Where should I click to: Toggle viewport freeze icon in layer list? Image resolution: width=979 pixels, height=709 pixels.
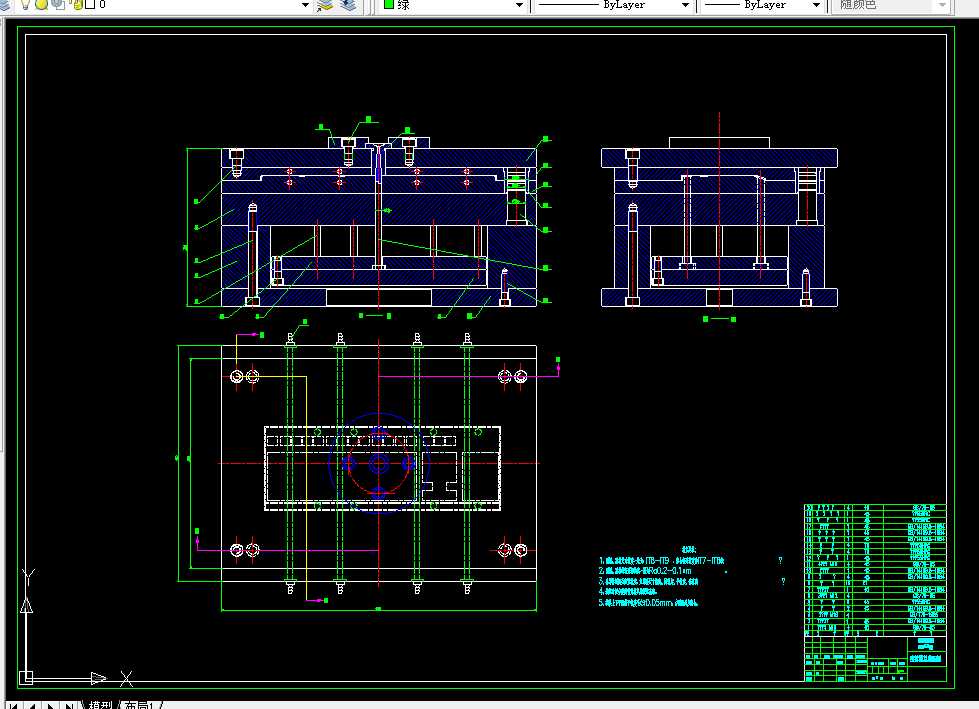57,4
